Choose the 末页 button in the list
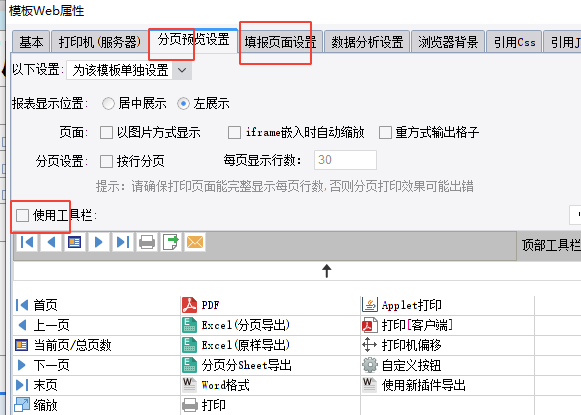The height and width of the screenshot is (415, 581). point(36,385)
